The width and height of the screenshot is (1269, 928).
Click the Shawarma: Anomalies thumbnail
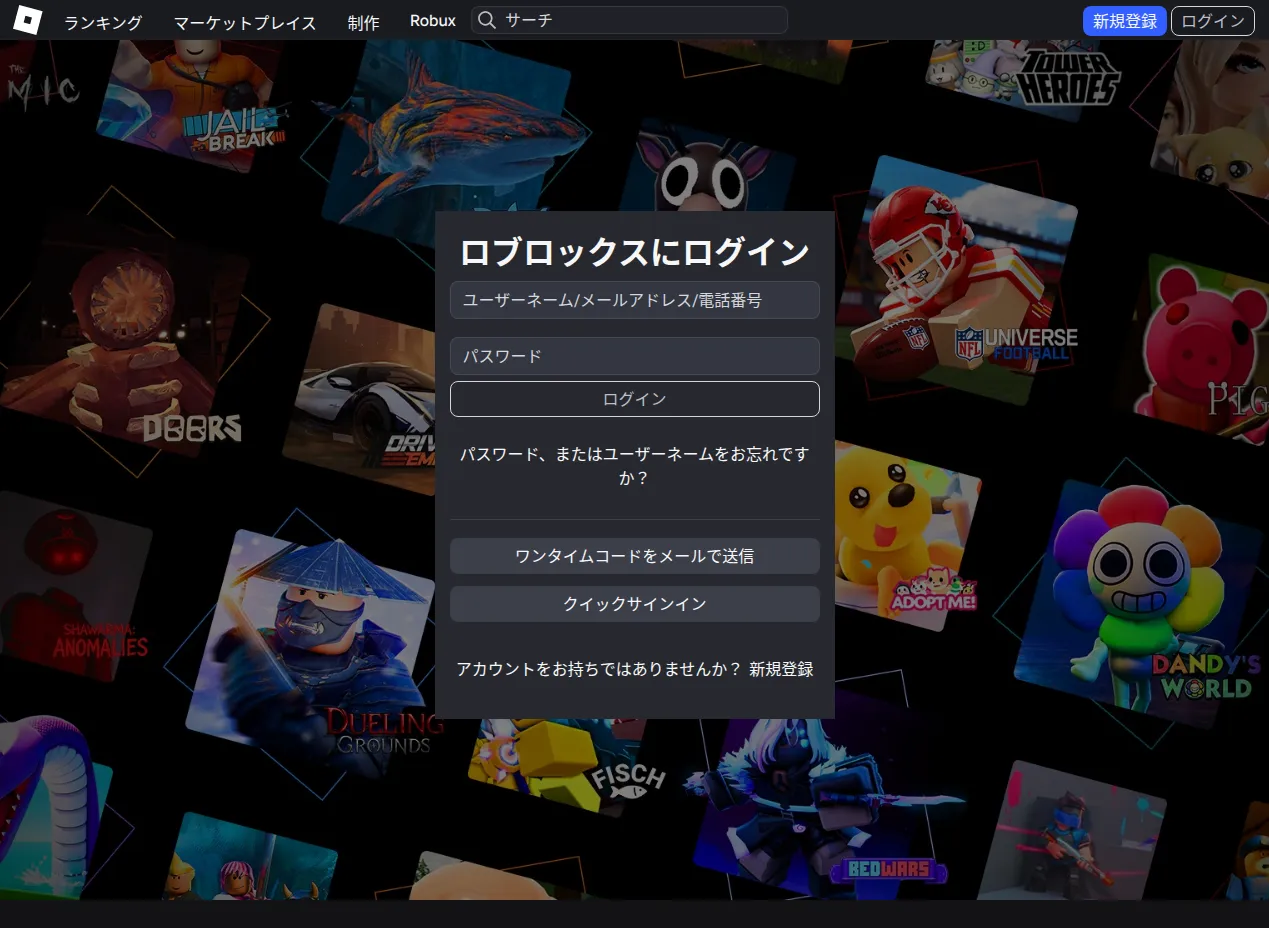pos(75,585)
